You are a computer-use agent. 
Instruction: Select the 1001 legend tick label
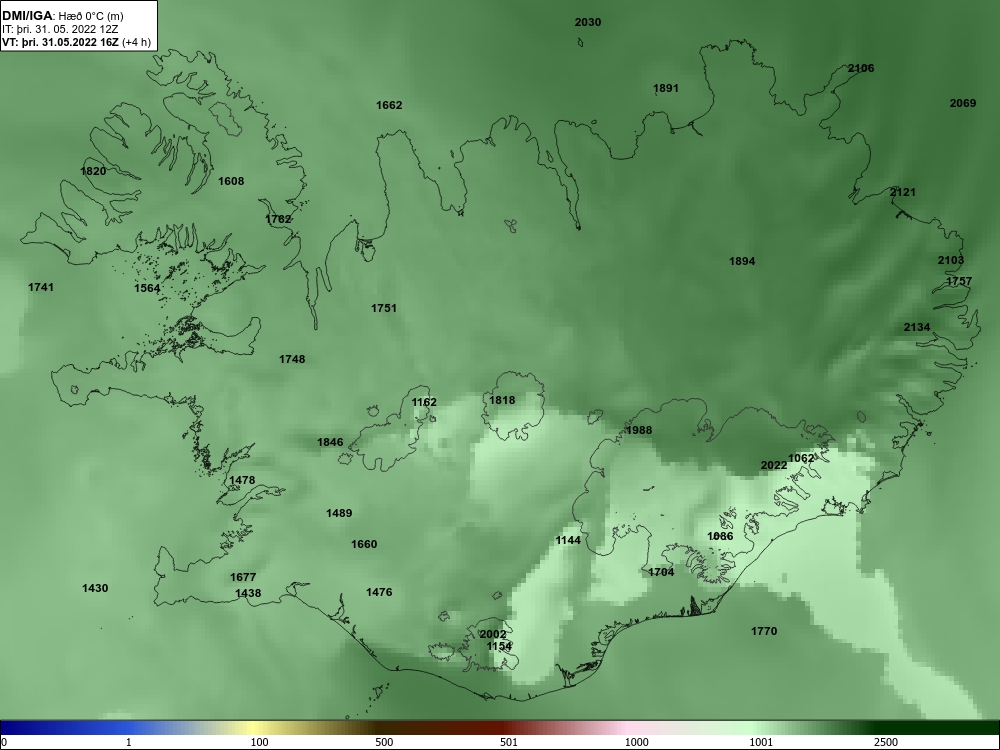pyautogui.click(x=761, y=742)
